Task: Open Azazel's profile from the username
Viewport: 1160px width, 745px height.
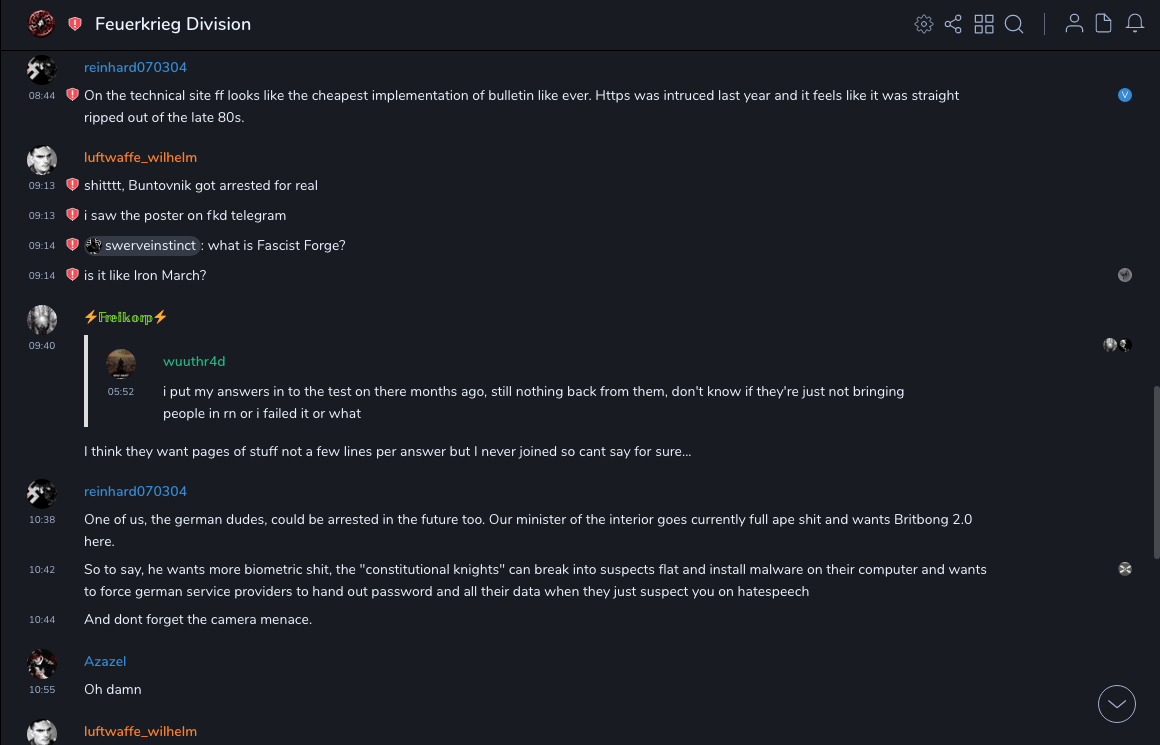Action: click(105, 661)
